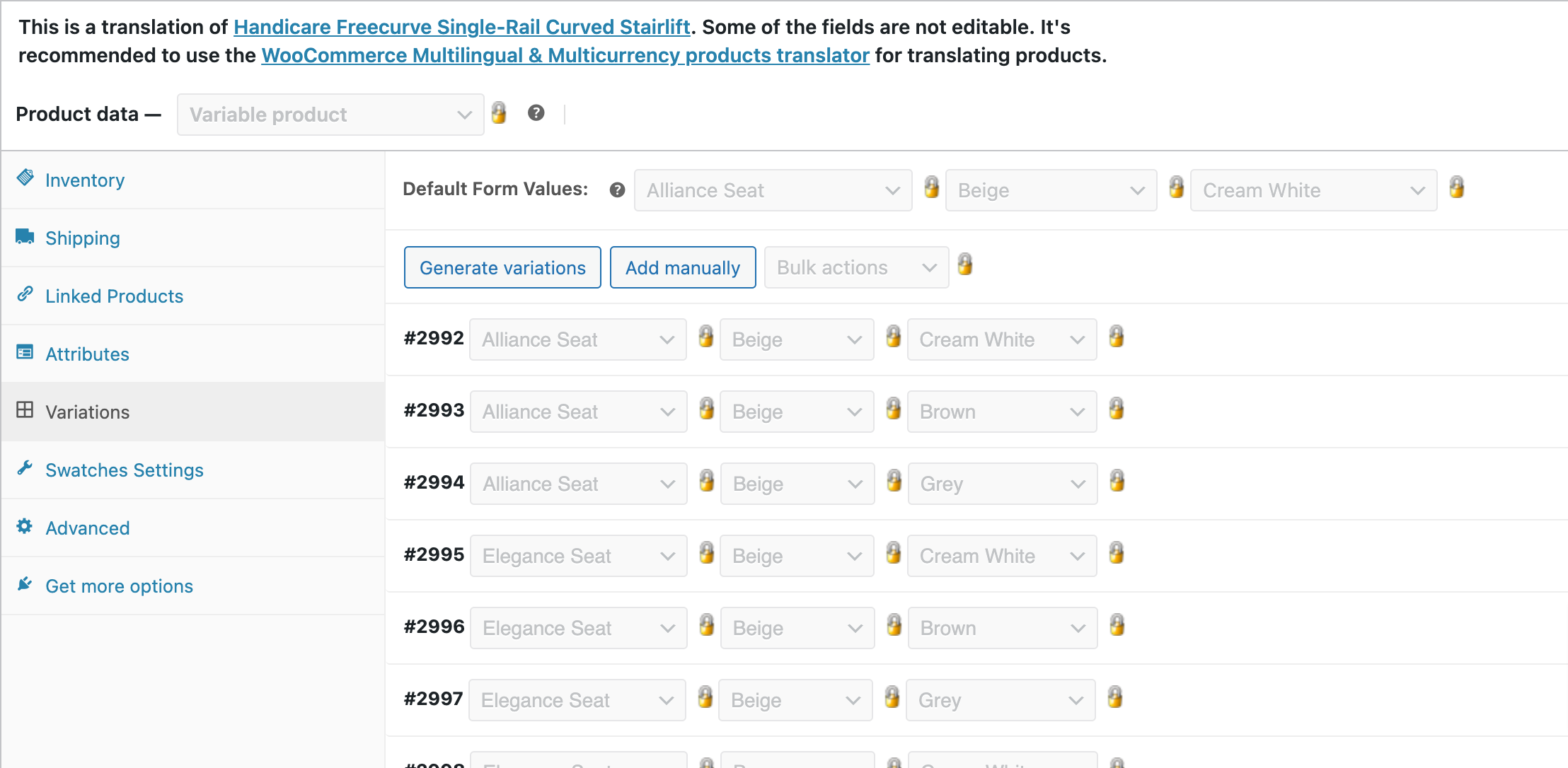Click the help icon next to Product data
1568x768 pixels.
click(536, 112)
